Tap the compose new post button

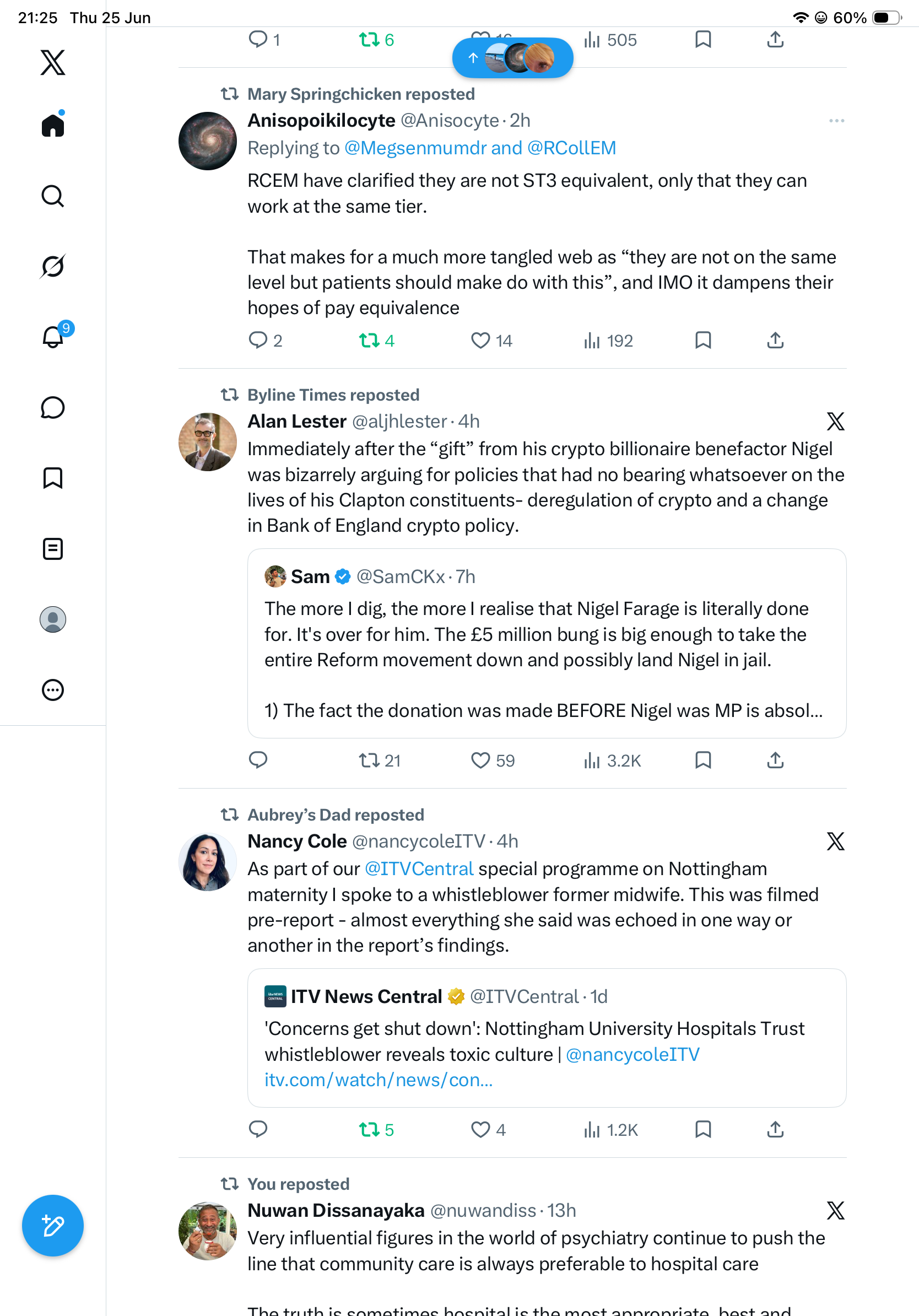53,1226
